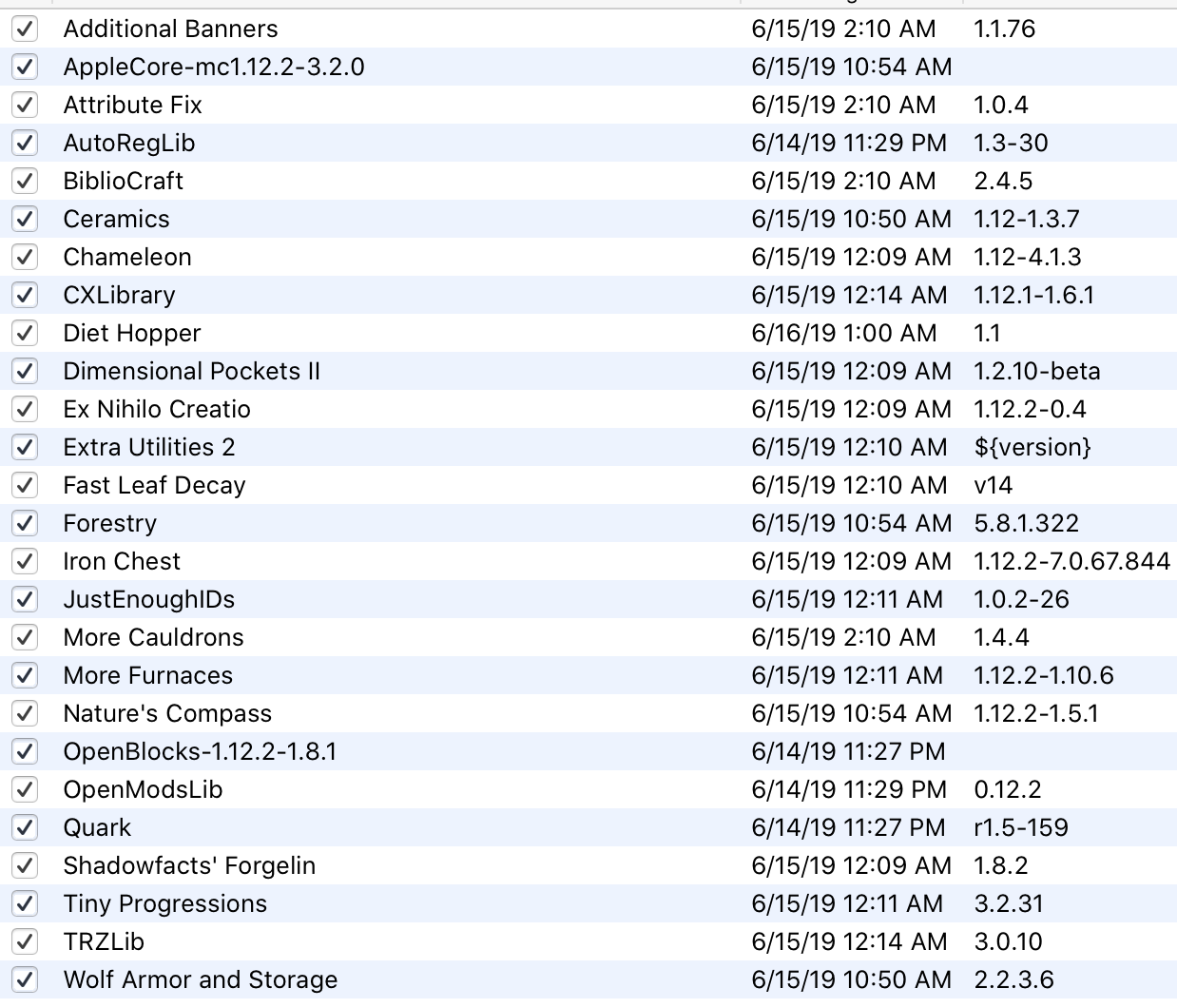This screenshot has height=1008, width=1177.
Task: Select the CXLibrary mod name
Action: tap(120, 296)
